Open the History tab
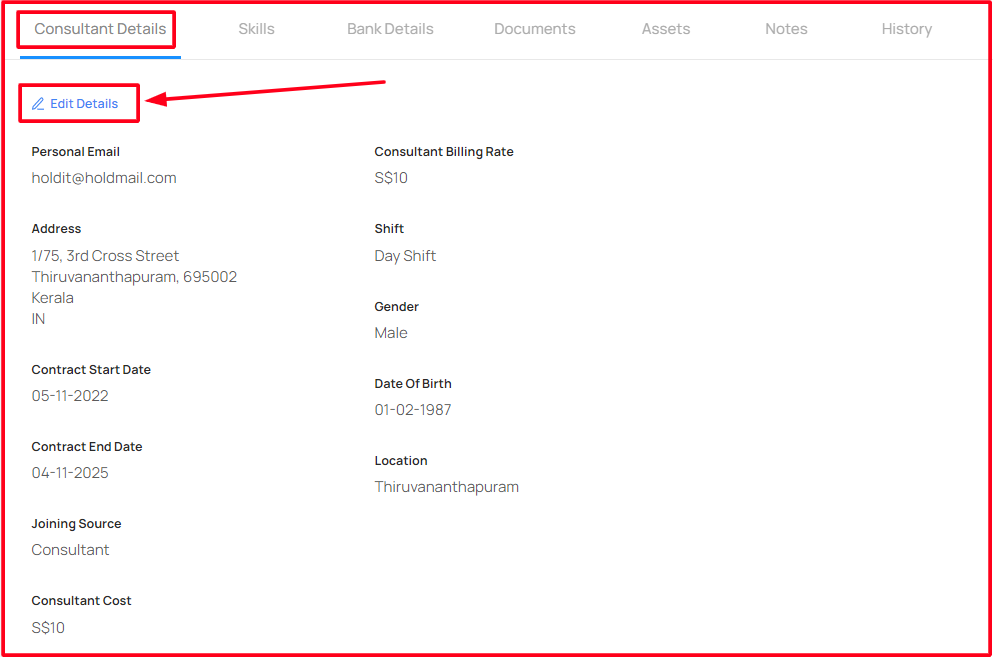This screenshot has height=657, width=993. click(x=906, y=29)
